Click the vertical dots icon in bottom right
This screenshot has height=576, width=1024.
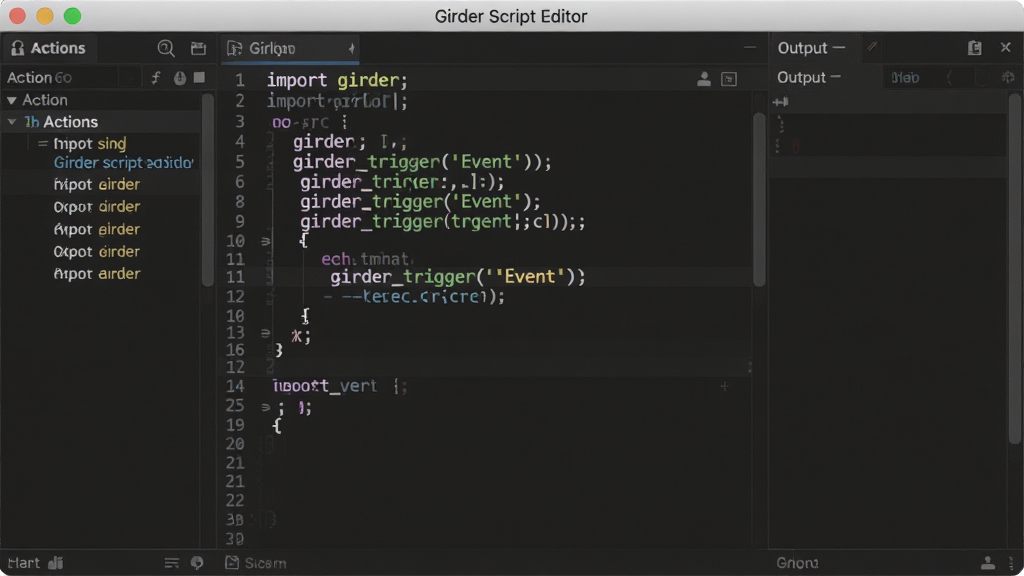[x=1011, y=563]
